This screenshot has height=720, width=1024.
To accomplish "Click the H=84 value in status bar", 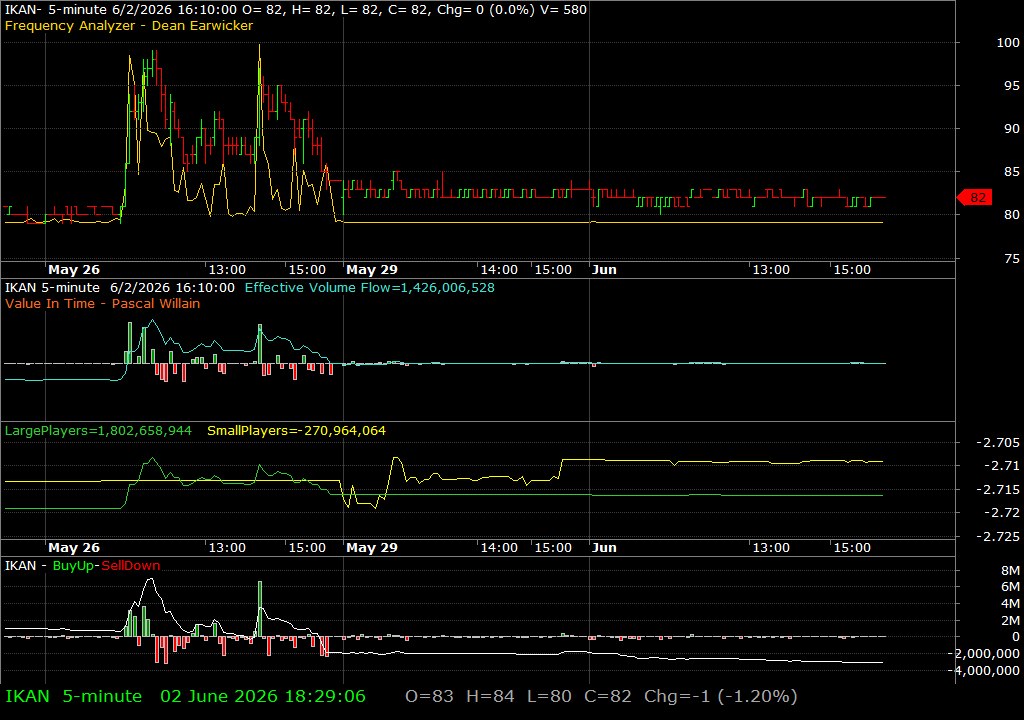I will point(490,696).
